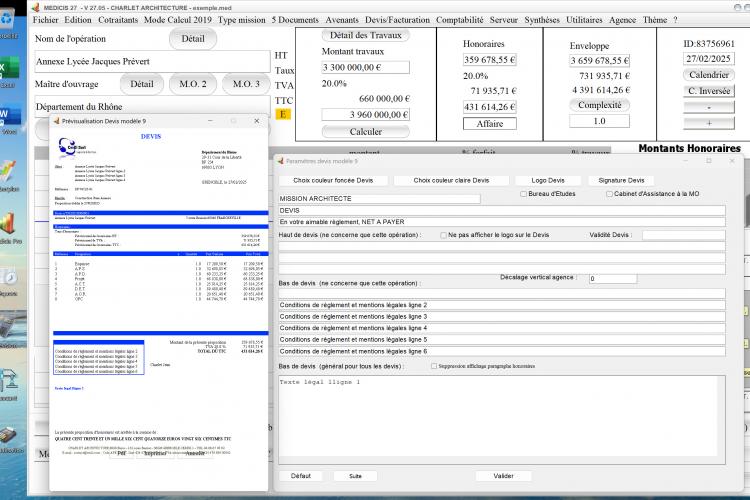
Task: Click the logo image in the Devis preview
Action: coord(73,146)
